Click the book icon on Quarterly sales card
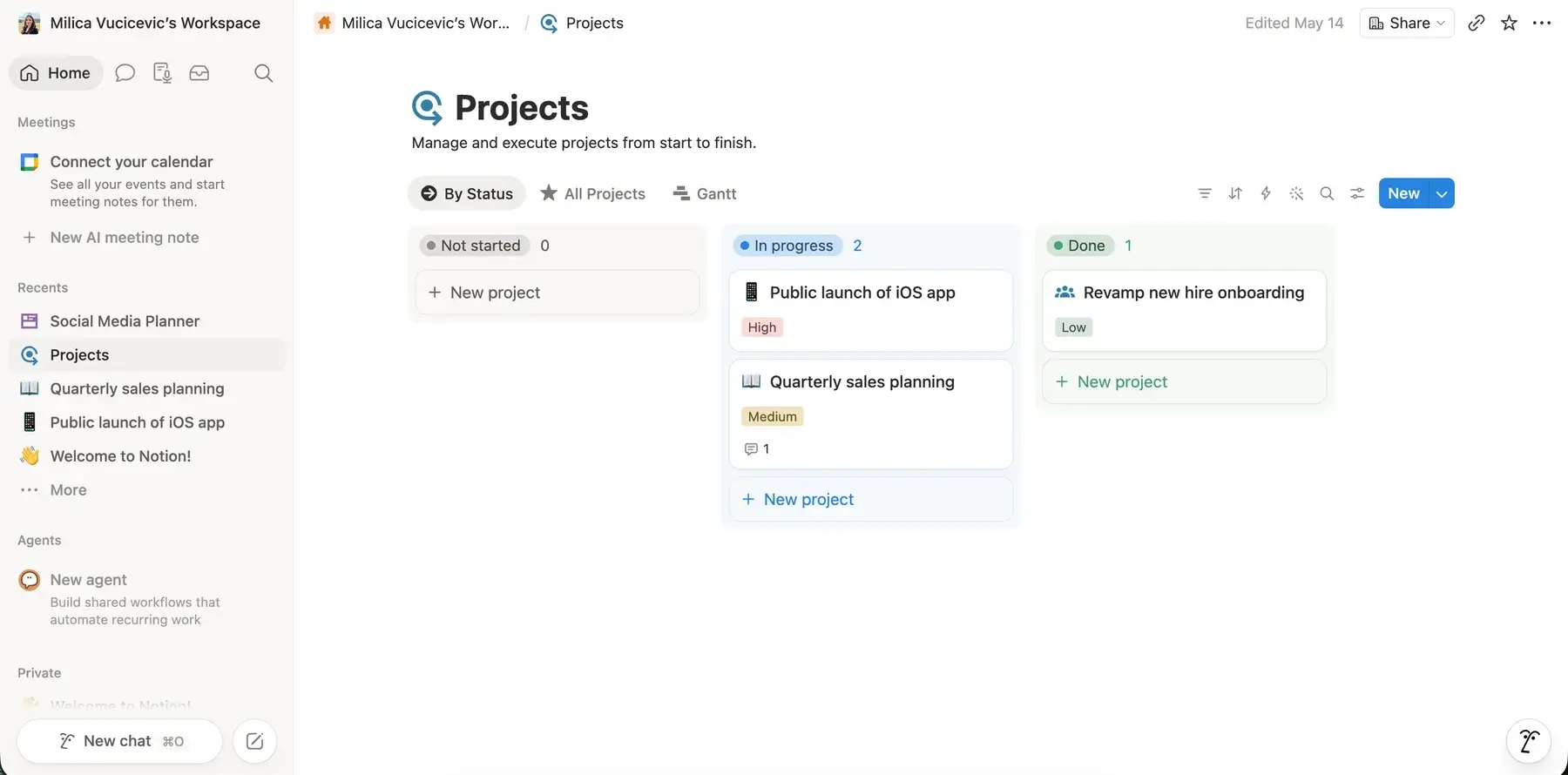This screenshot has height=775, width=1568. (751, 381)
